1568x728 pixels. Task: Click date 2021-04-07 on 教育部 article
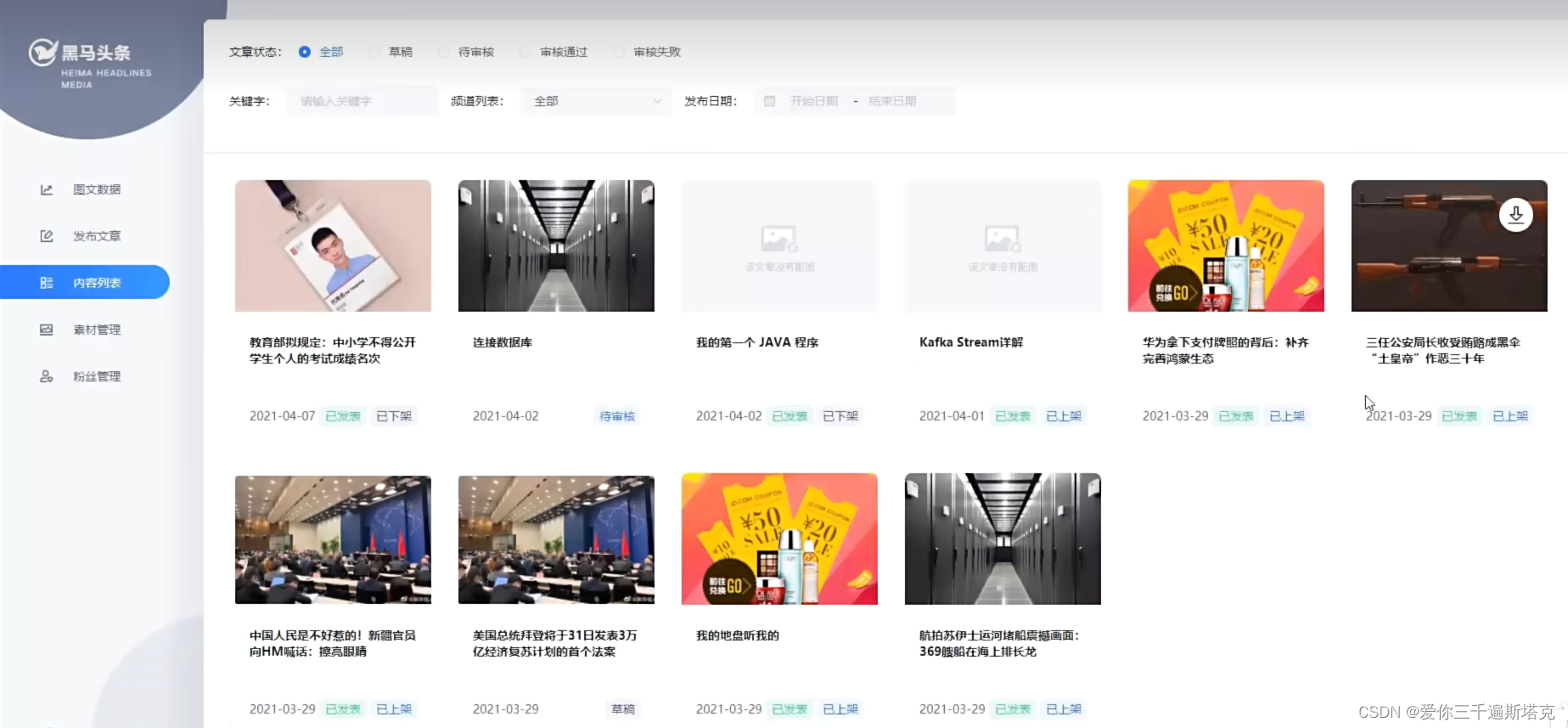(282, 416)
